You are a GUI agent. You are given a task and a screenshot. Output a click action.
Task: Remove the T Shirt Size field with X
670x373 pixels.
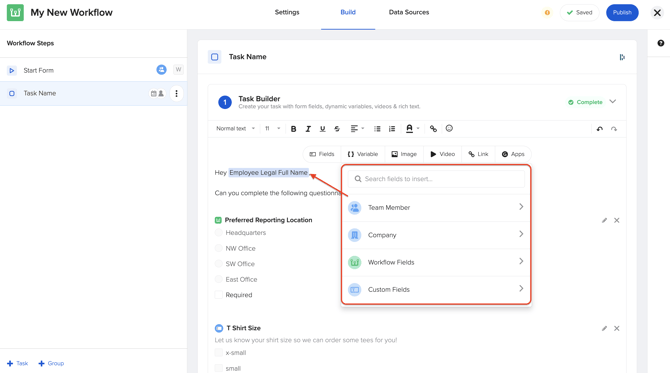tap(617, 329)
